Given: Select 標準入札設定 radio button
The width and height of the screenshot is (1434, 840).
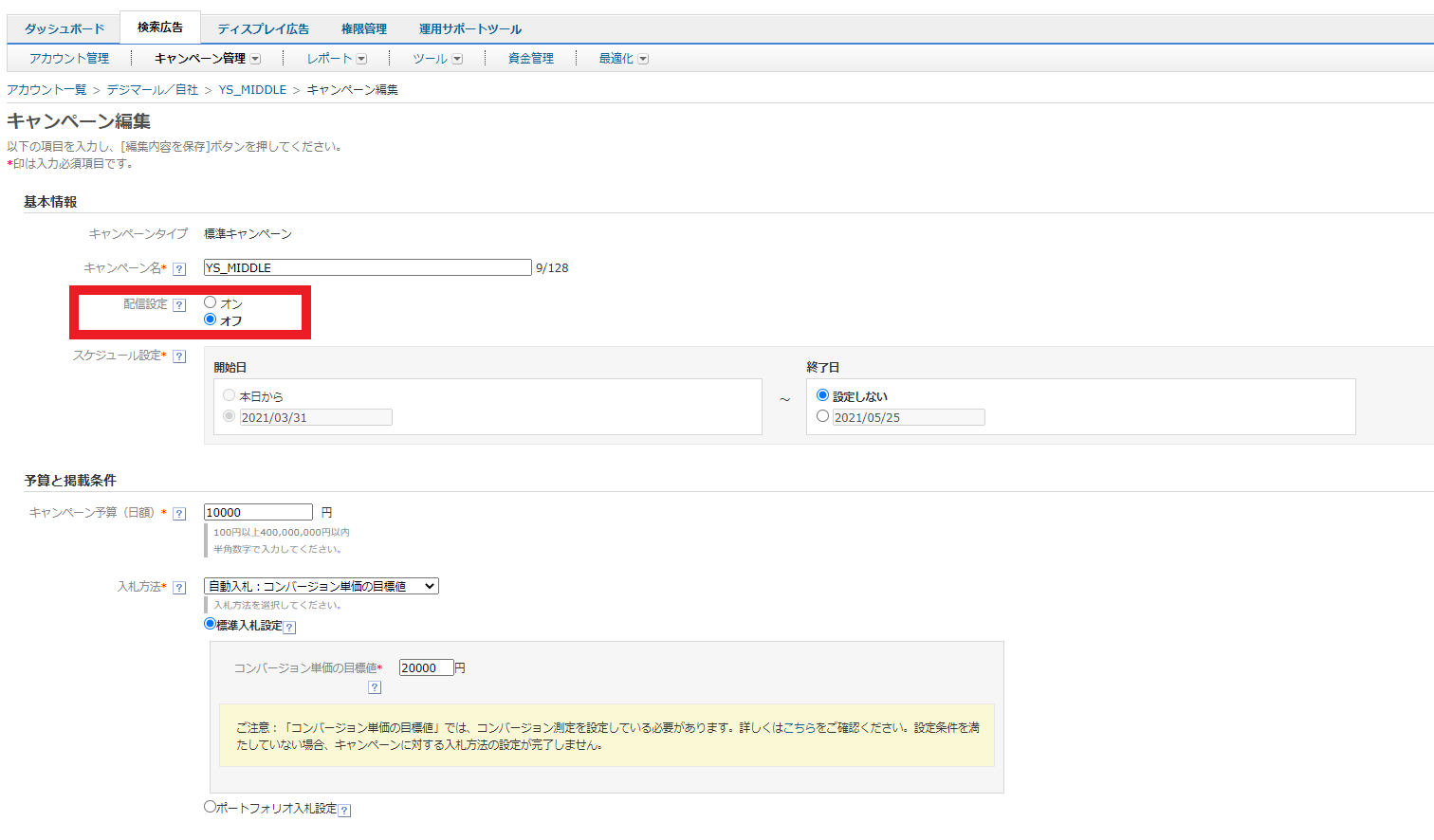Looking at the screenshot, I should pos(211,624).
